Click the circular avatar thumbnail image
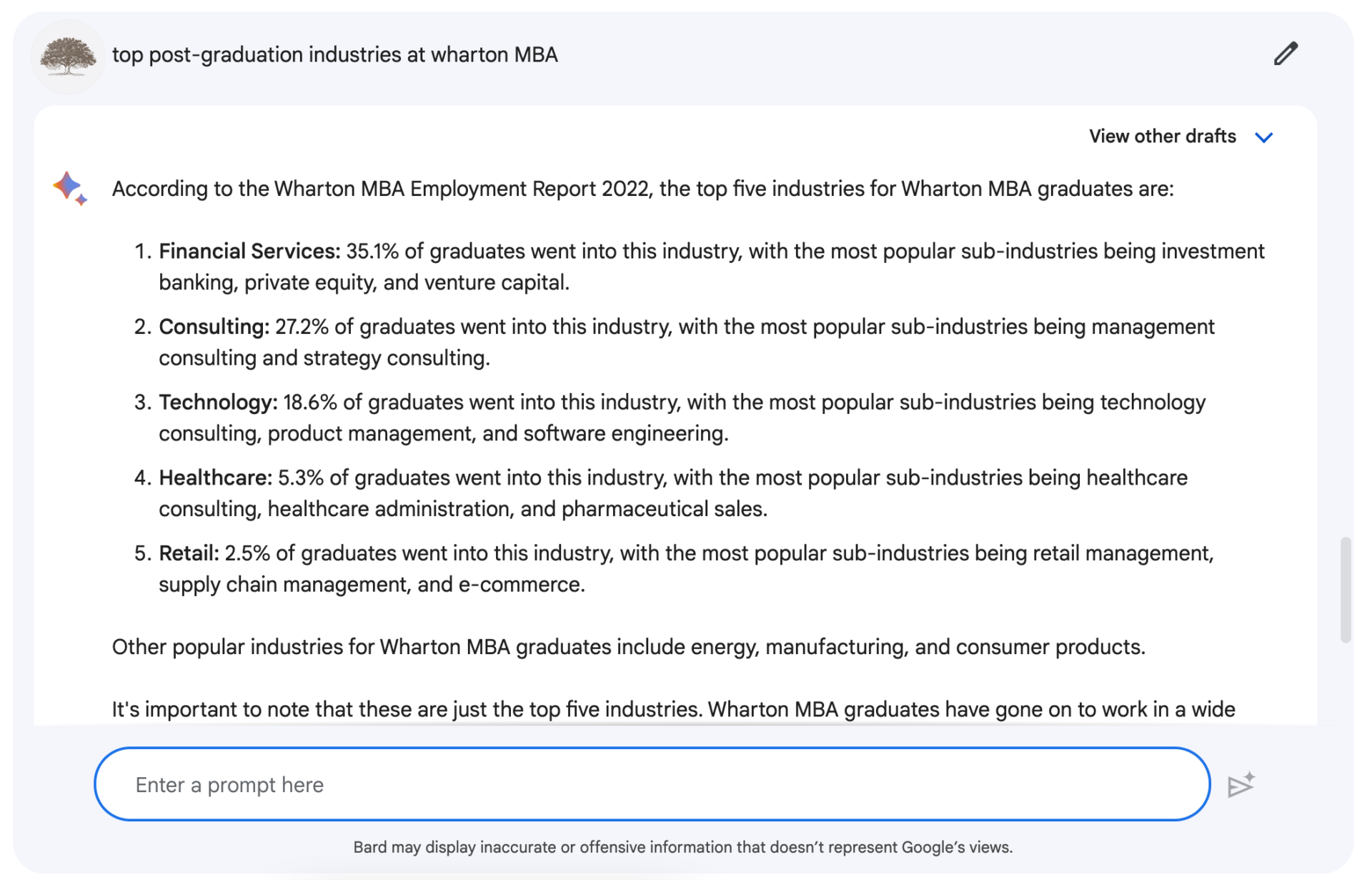 [x=68, y=56]
